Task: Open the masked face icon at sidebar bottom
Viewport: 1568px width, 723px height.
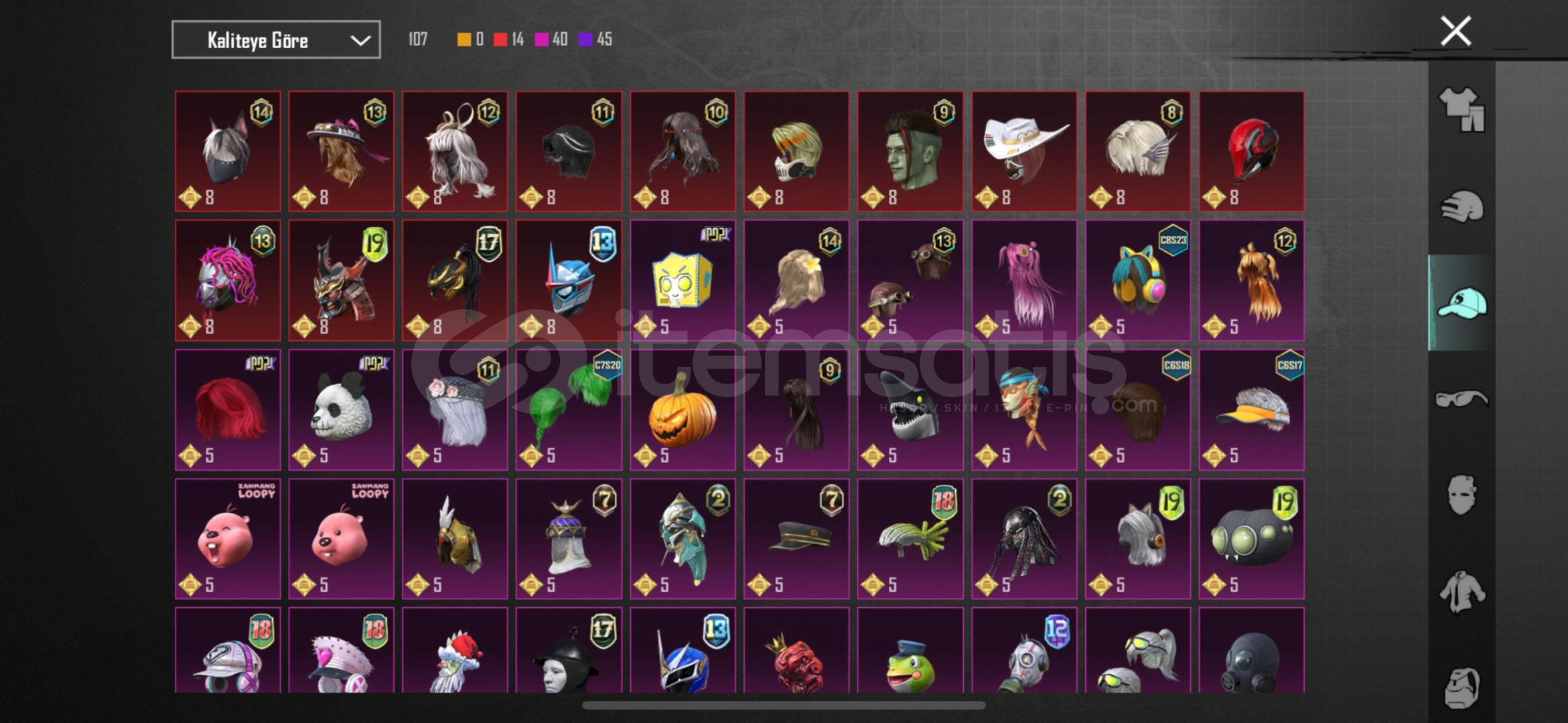Action: [1462, 687]
